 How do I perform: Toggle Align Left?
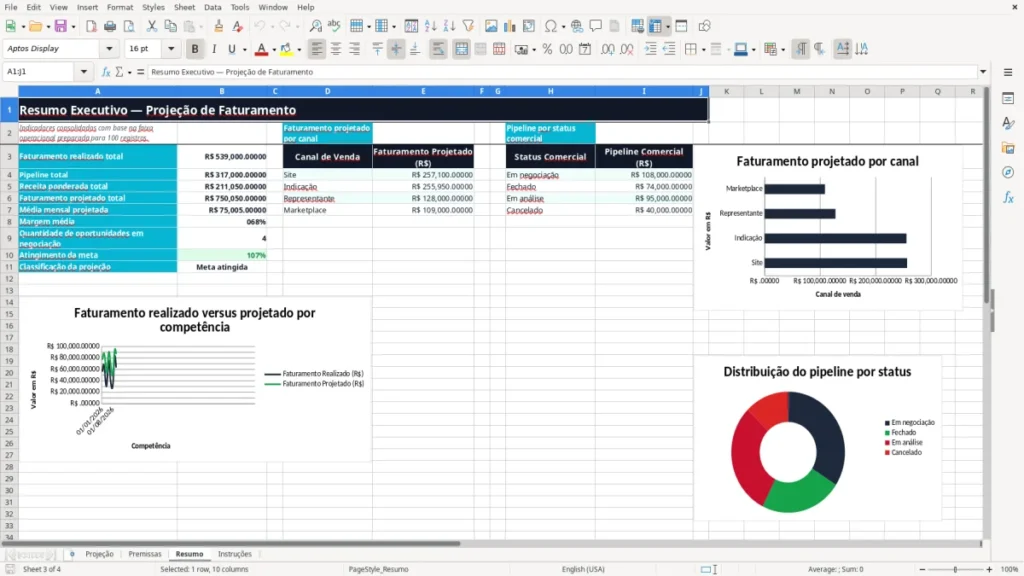tap(317, 49)
